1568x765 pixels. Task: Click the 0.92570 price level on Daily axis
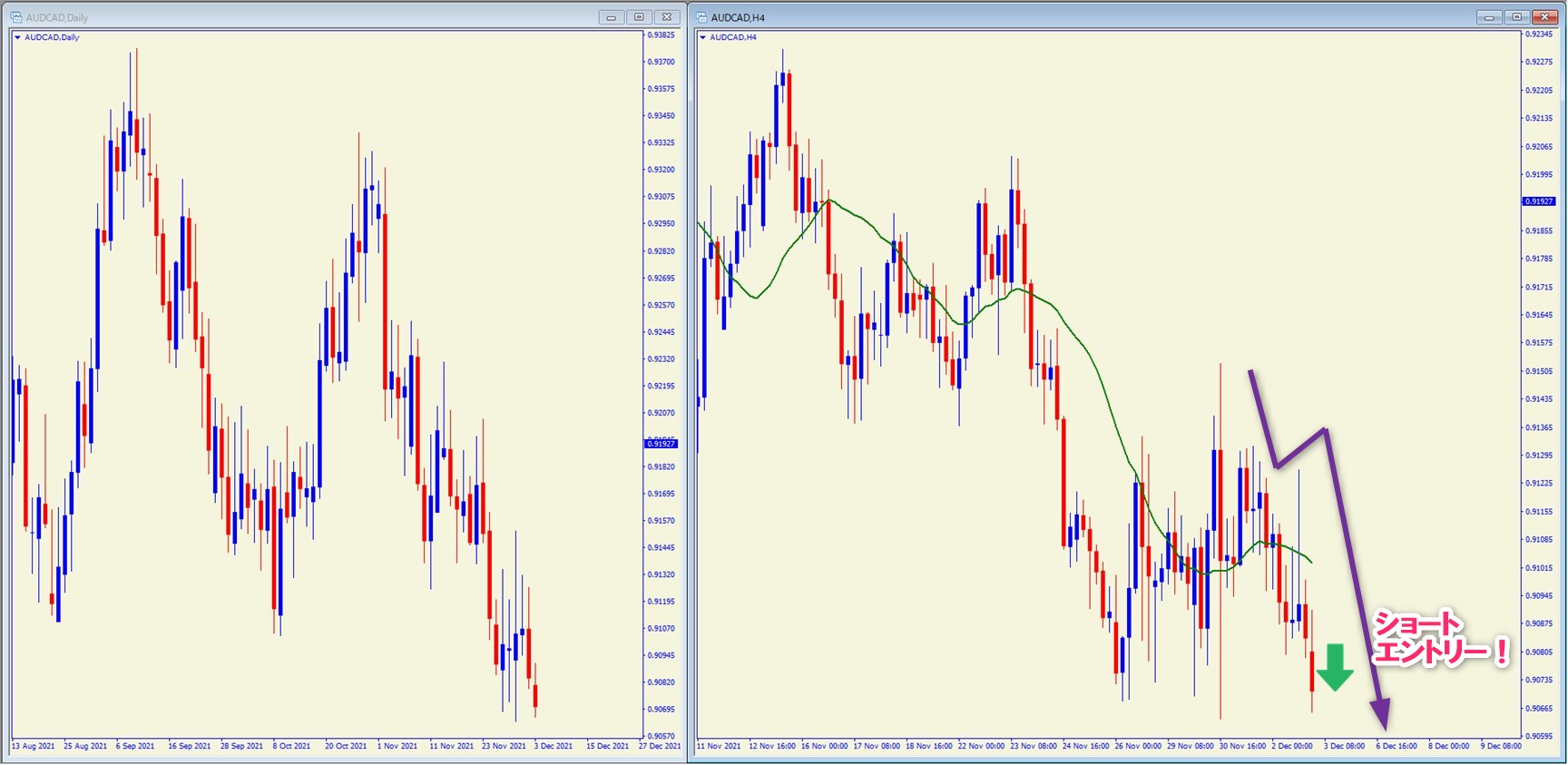661,305
